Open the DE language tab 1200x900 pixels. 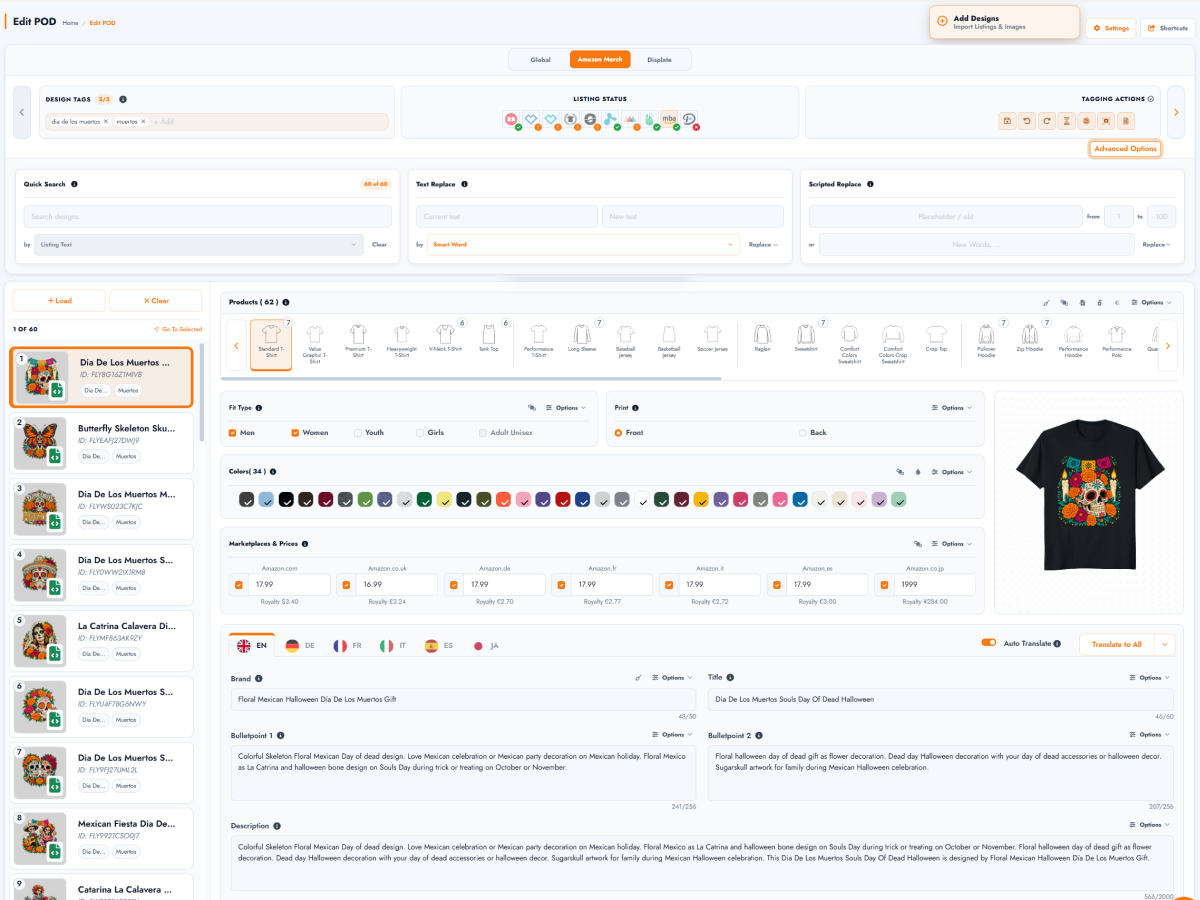pyautogui.click(x=300, y=646)
